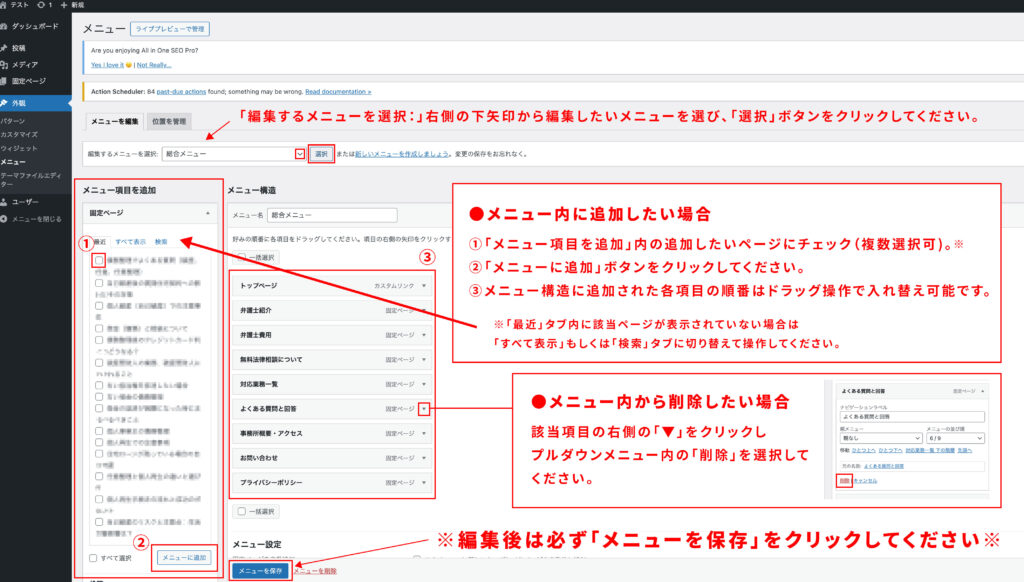The height and width of the screenshot is (582, 1024).
Task: Expand the よくある質問と回答 item arrow
Action: point(424,409)
